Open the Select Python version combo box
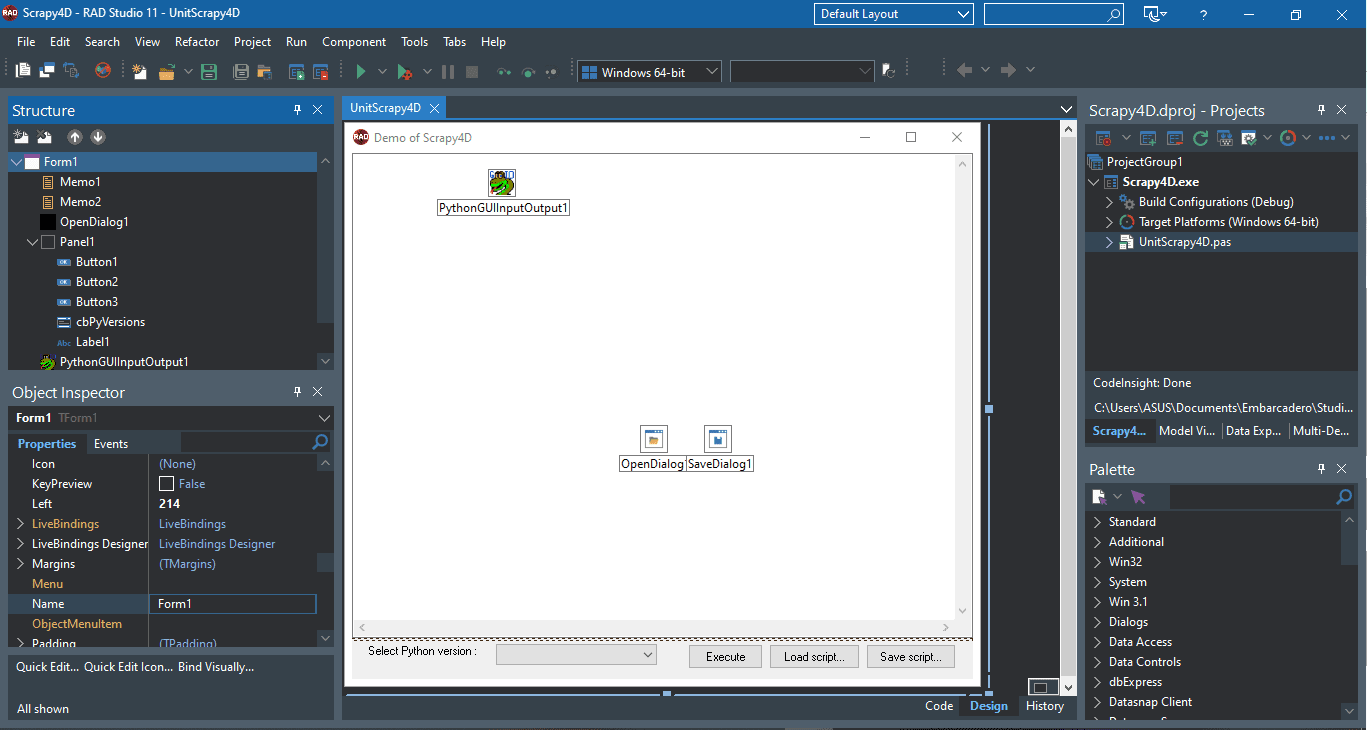The height and width of the screenshot is (730, 1367). [576, 654]
